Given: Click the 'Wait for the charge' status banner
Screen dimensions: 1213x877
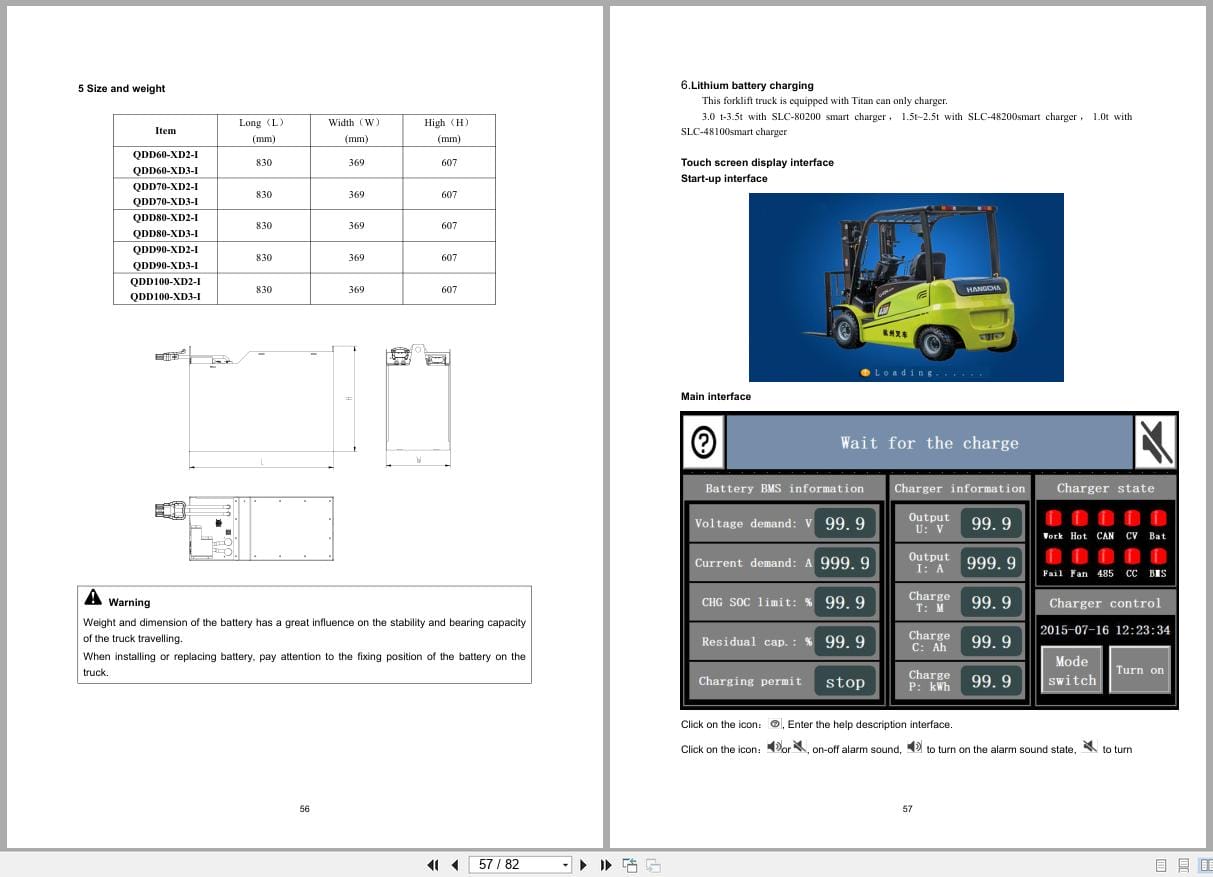Looking at the screenshot, I should pos(929,443).
